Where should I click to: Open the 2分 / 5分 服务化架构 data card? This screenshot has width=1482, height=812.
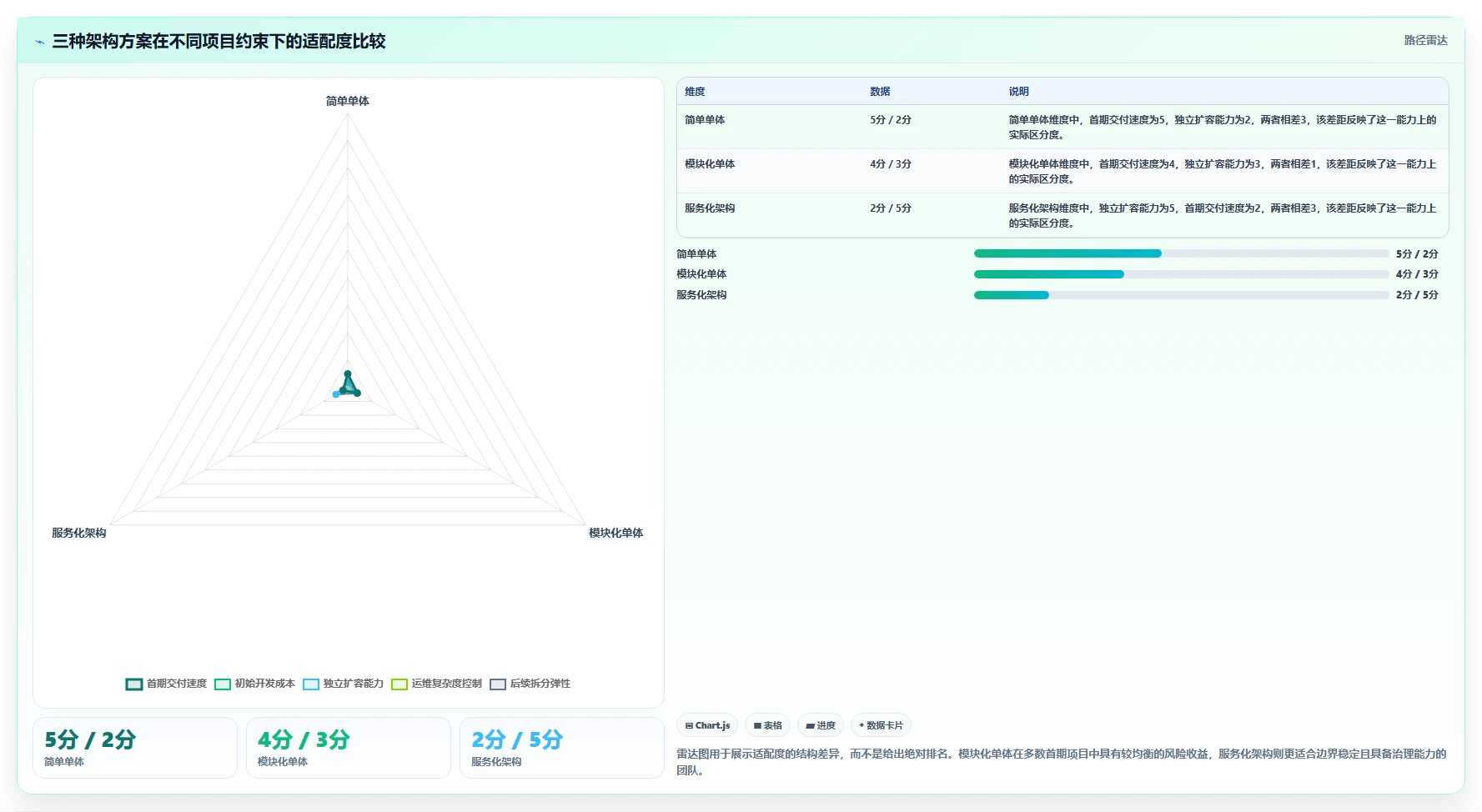tap(562, 748)
